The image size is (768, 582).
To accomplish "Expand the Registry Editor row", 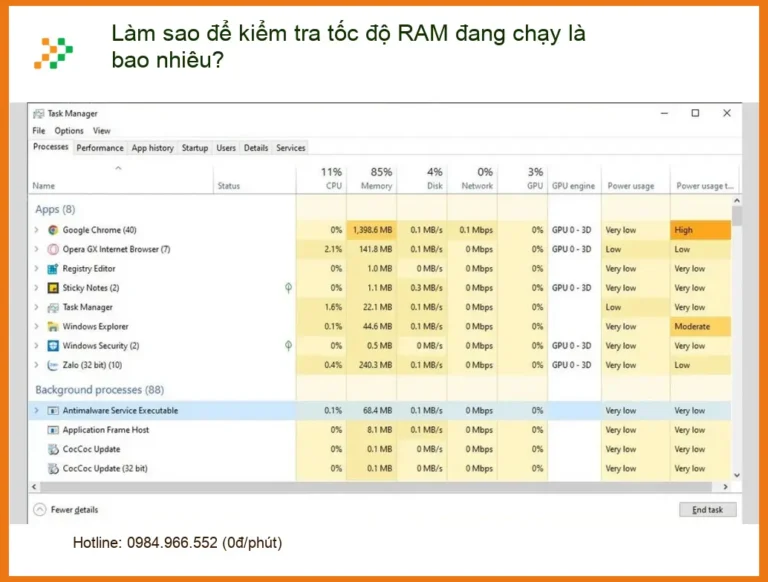I will (x=36, y=268).
